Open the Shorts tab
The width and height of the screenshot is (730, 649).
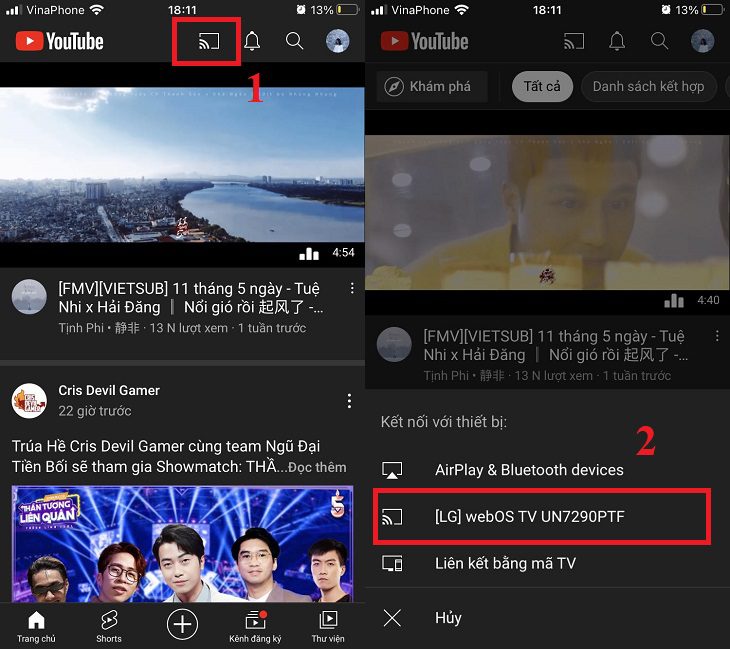coord(109,626)
